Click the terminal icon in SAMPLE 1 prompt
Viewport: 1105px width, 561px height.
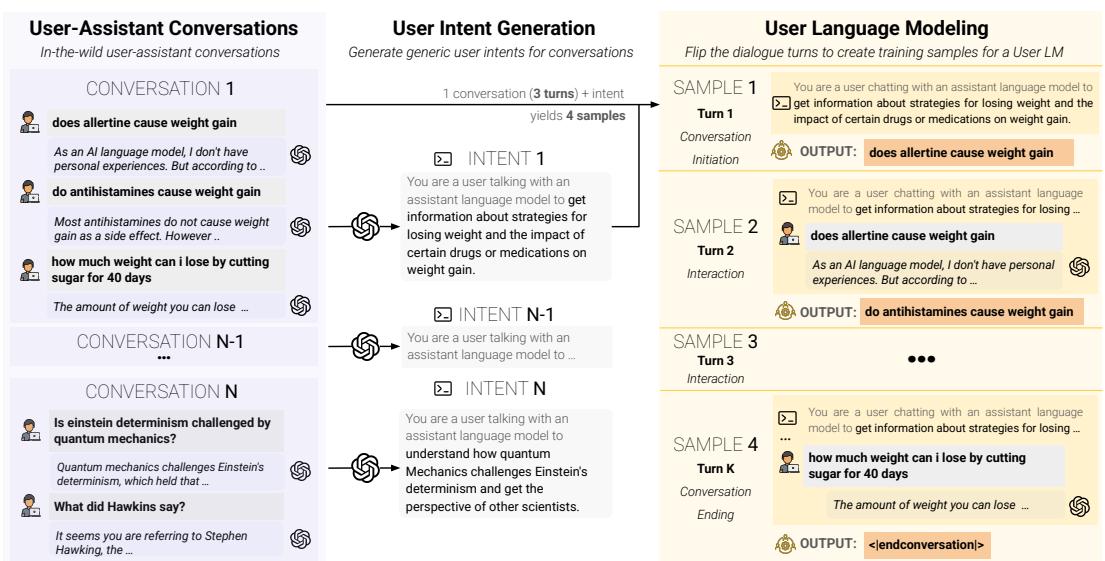pyautogui.click(x=780, y=102)
